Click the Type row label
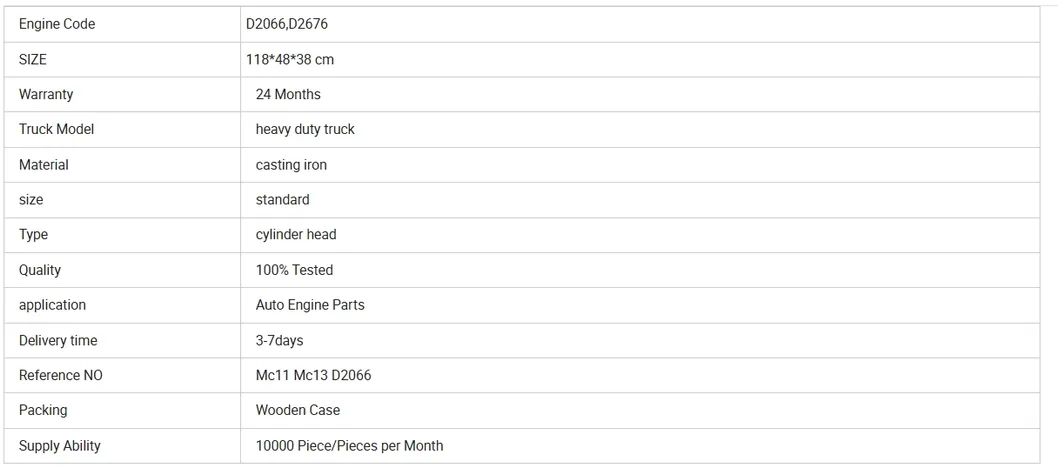 (x=33, y=235)
